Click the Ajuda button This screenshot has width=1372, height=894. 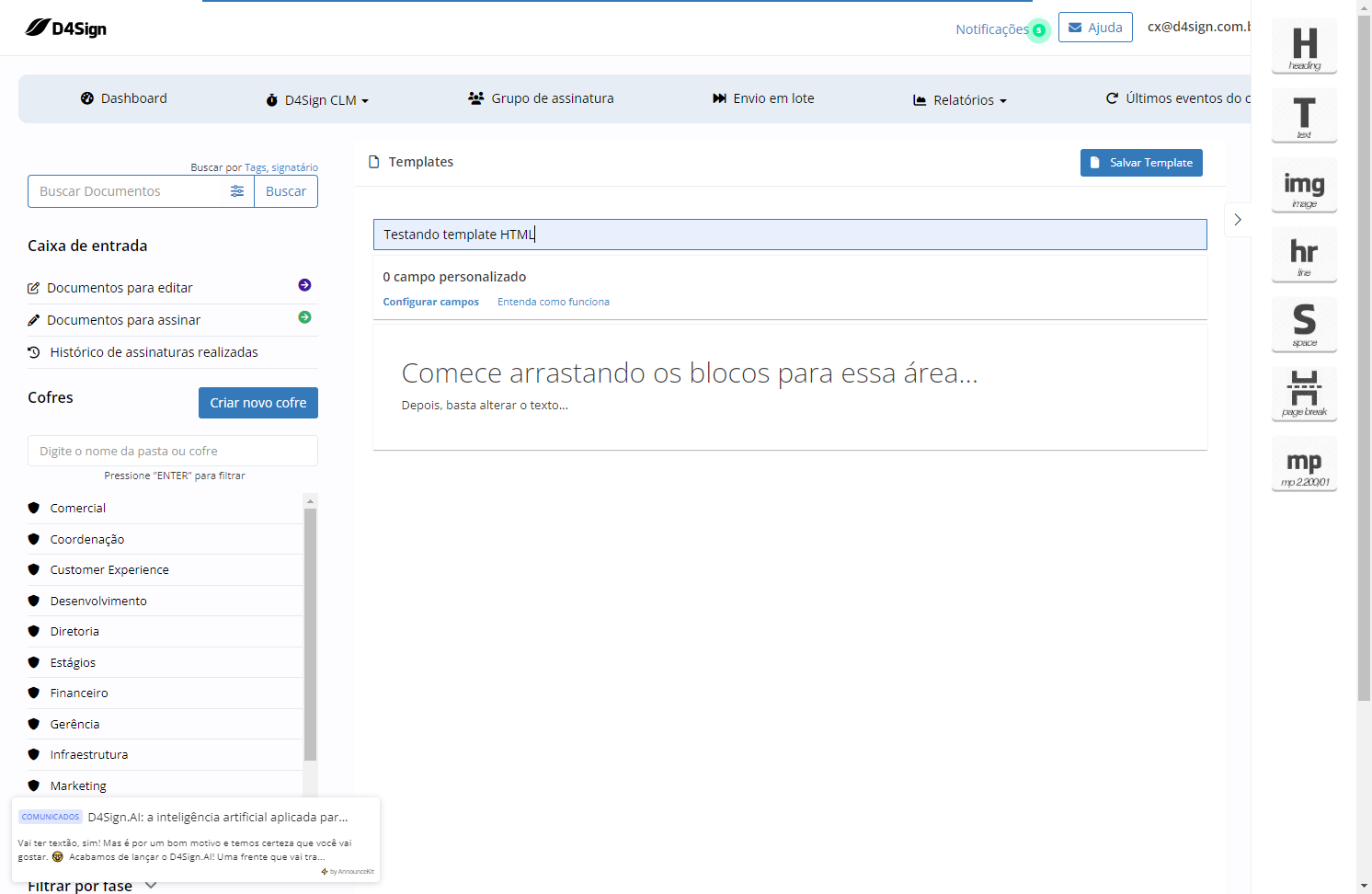1095,28
